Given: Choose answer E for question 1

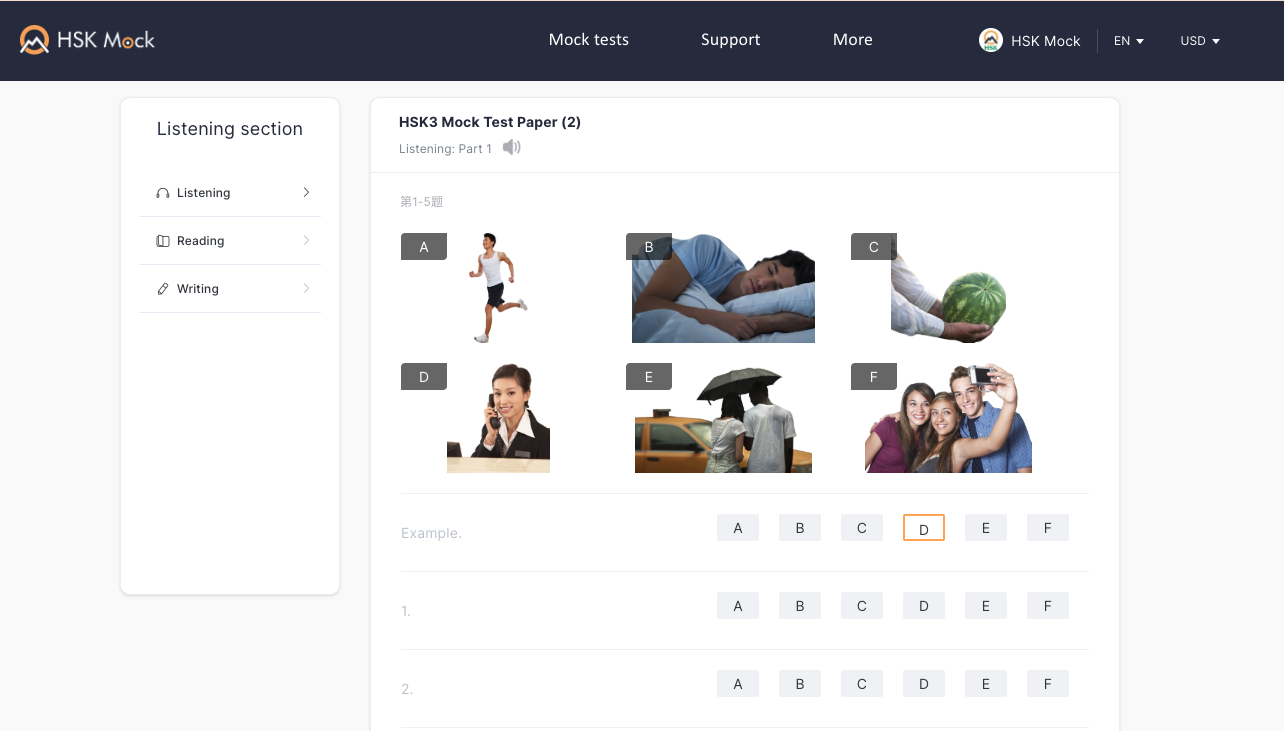Looking at the screenshot, I should click(x=986, y=606).
